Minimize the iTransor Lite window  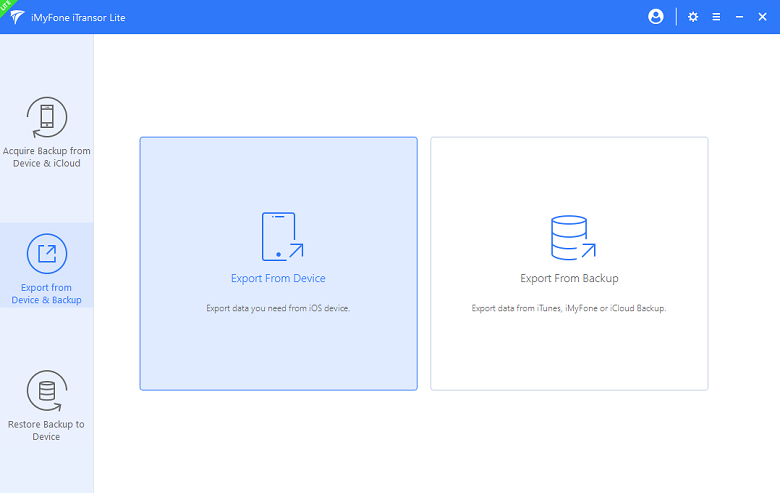739,17
